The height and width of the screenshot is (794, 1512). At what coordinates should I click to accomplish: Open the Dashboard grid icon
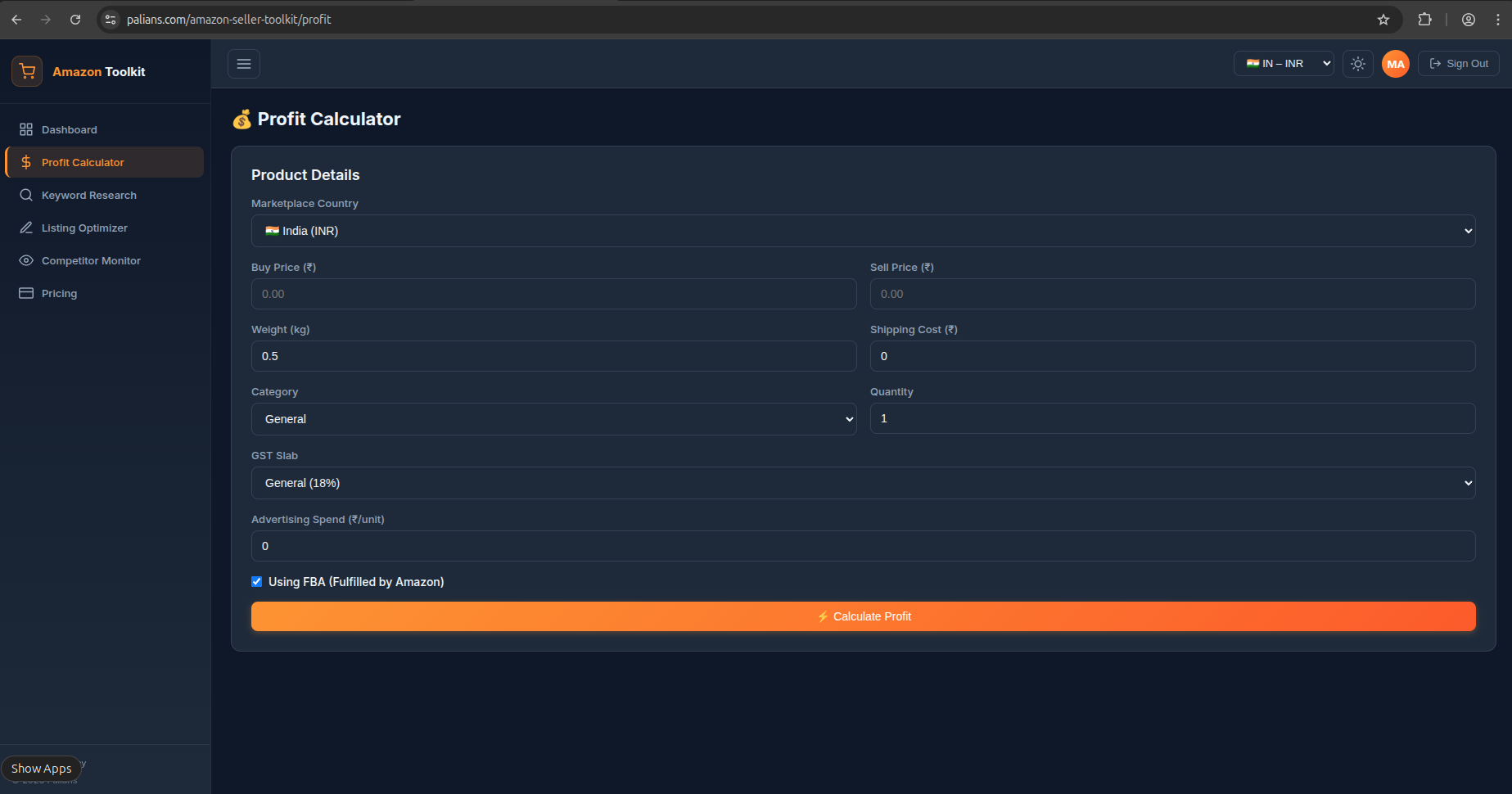point(26,129)
